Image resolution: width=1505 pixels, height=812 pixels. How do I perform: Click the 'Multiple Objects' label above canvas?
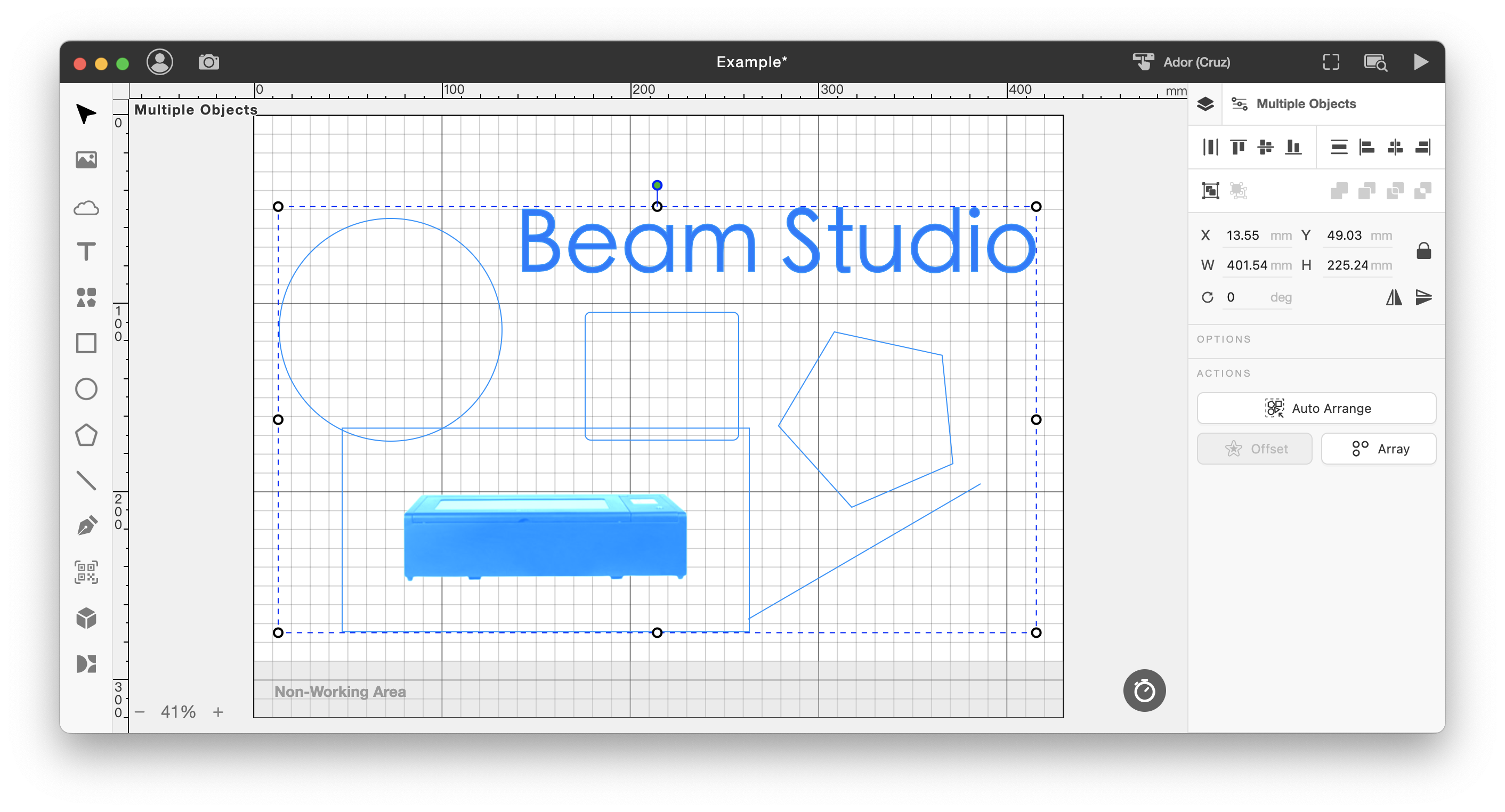click(x=196, y=110)
